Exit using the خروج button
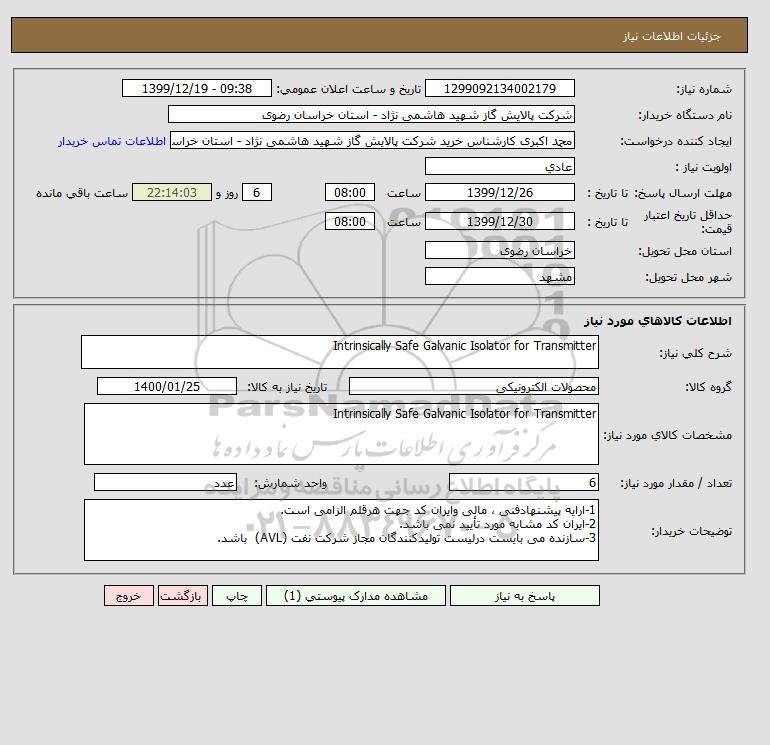This screenshot has height=745, width=770. [129, 596]
